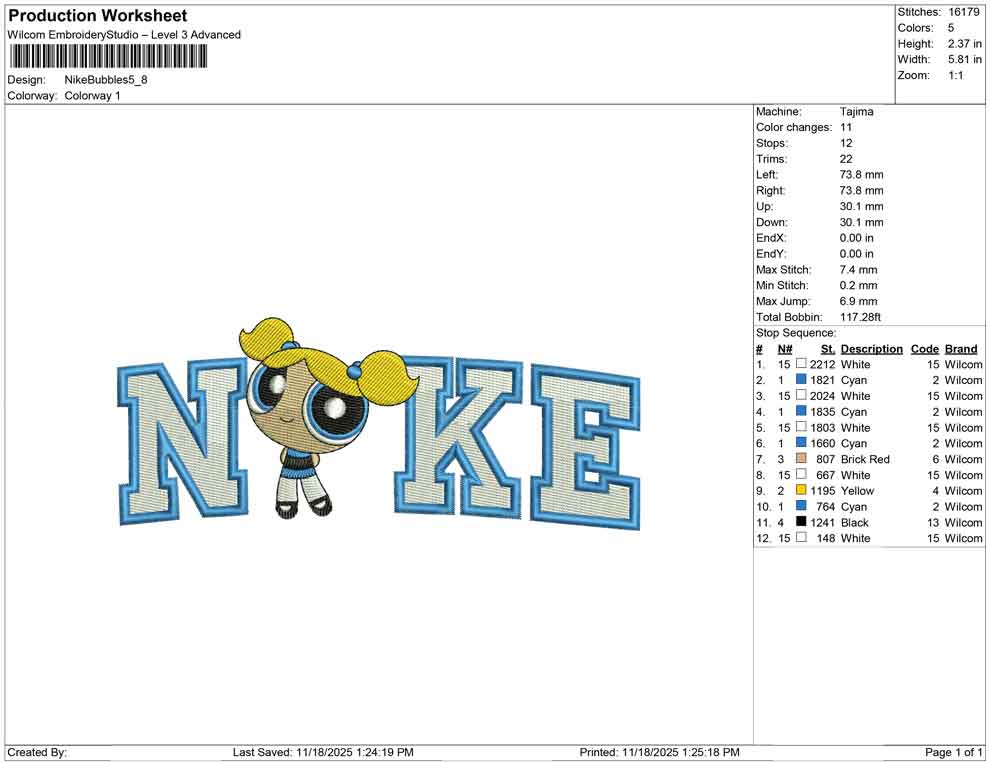Click the 'EndY:' label

pos(771,254)
